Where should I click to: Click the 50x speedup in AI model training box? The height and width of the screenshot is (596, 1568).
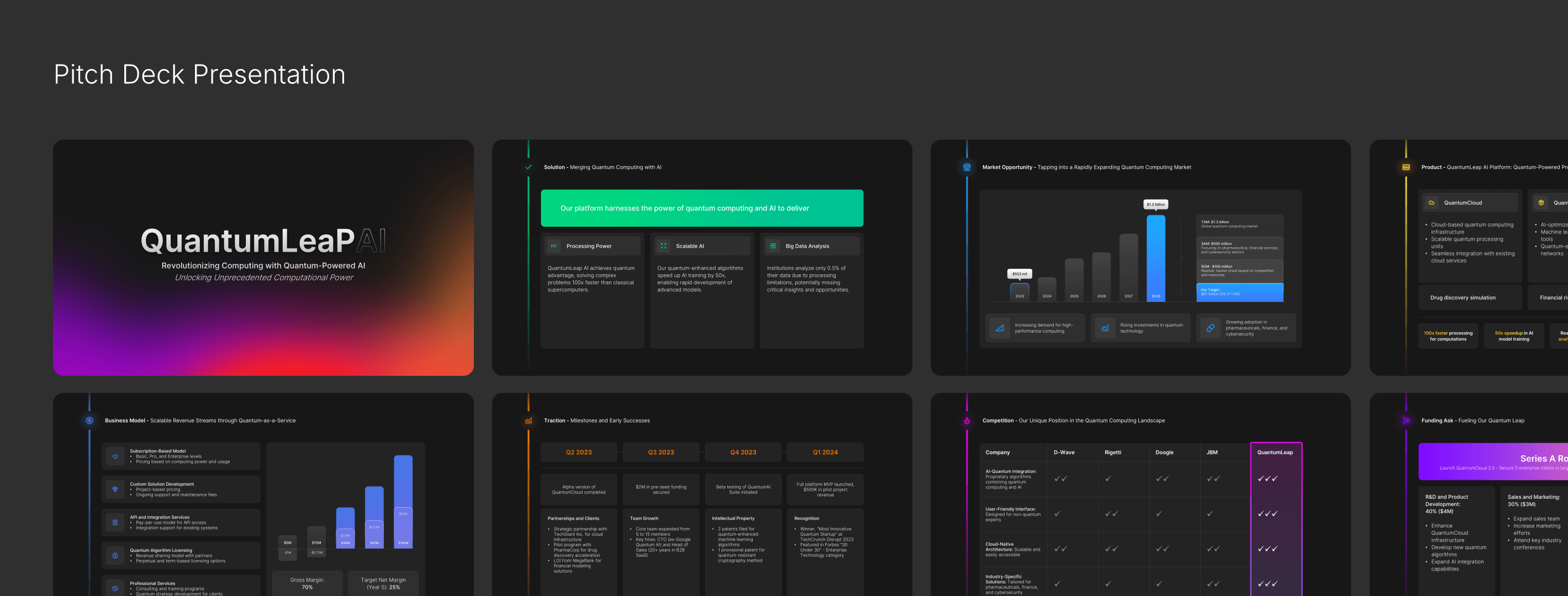click(1514, 336)
